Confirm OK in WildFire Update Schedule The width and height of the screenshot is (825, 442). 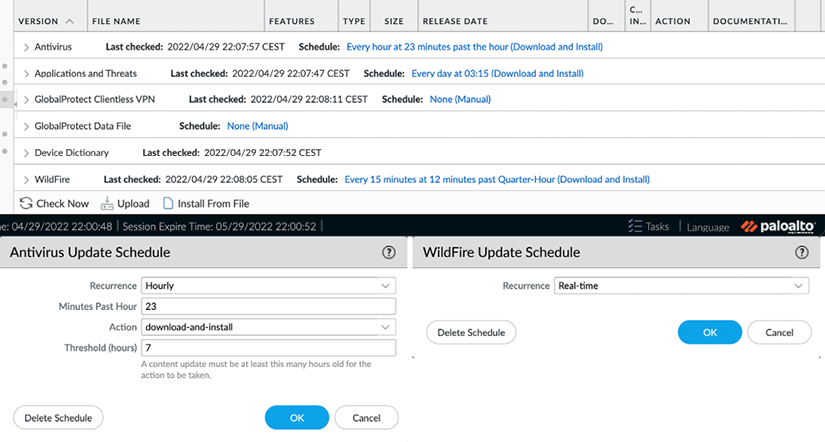point(710,333)
